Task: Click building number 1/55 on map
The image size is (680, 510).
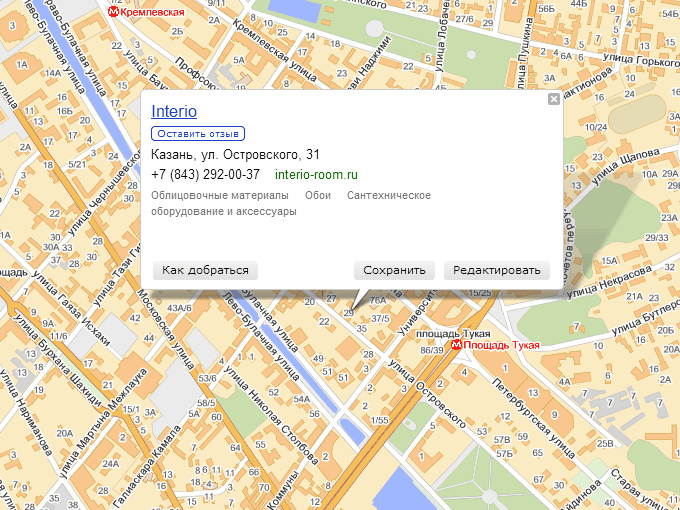Action: 379,420
